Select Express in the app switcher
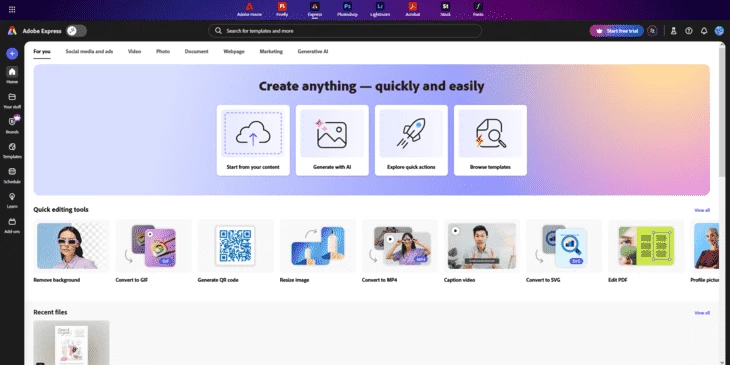The width and height of the screenshot is (730, 365). (x=315, y=9)
